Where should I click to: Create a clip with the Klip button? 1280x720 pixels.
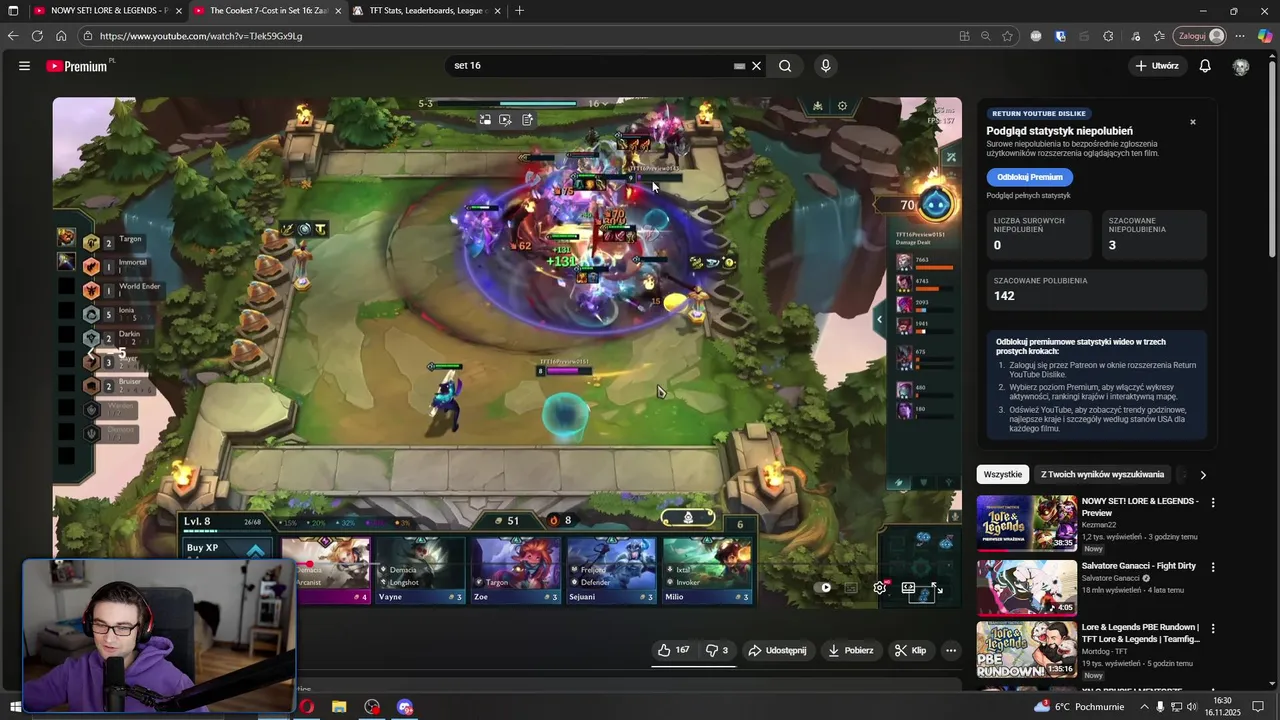tap(911, 650)
